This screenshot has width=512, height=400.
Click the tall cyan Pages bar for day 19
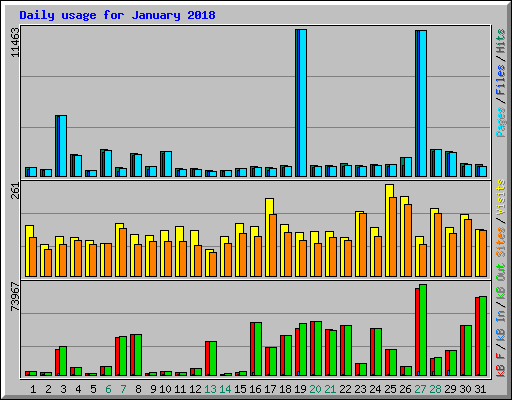(303, 103)
